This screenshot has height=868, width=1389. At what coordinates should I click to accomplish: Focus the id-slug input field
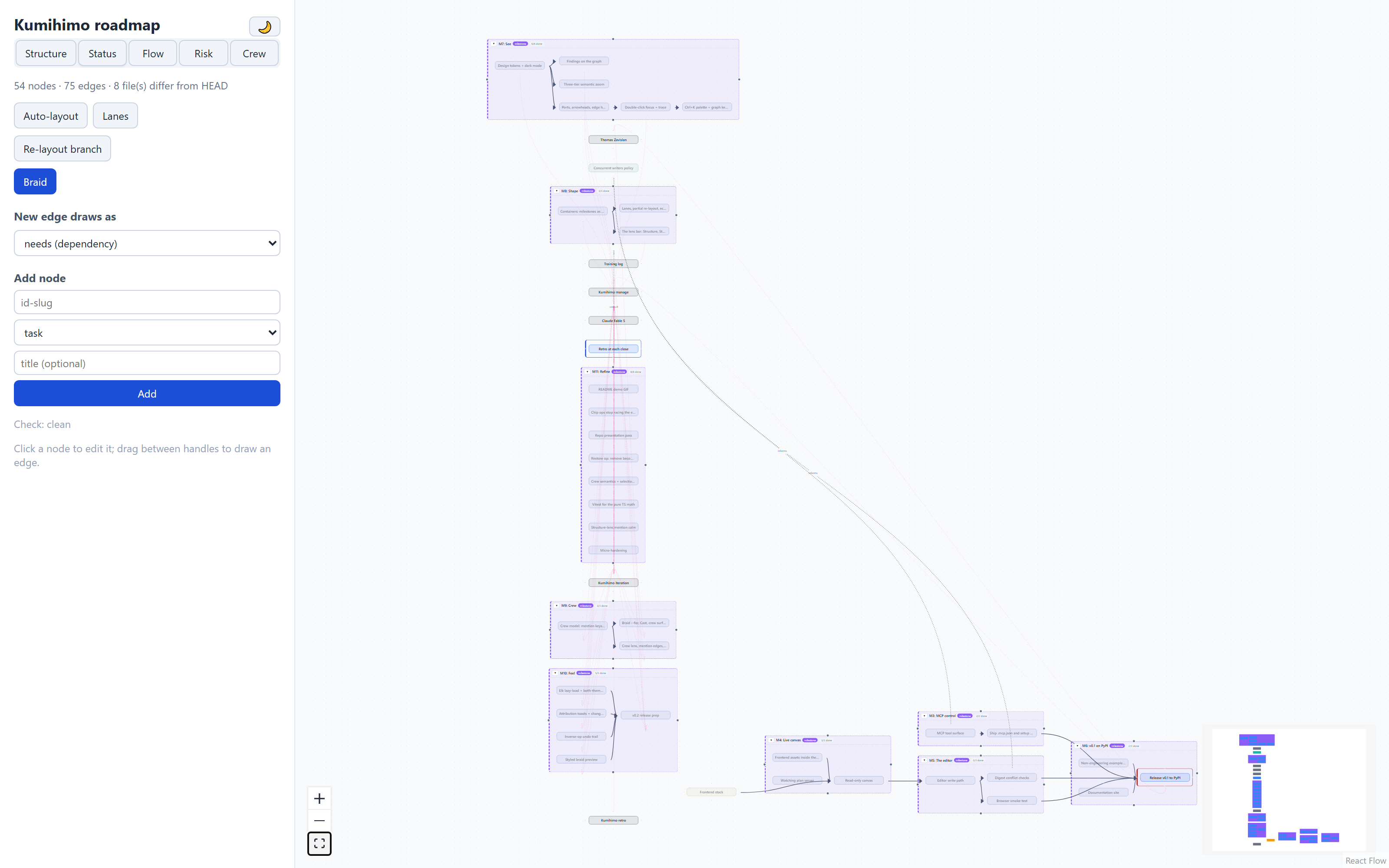pos(147,302)
